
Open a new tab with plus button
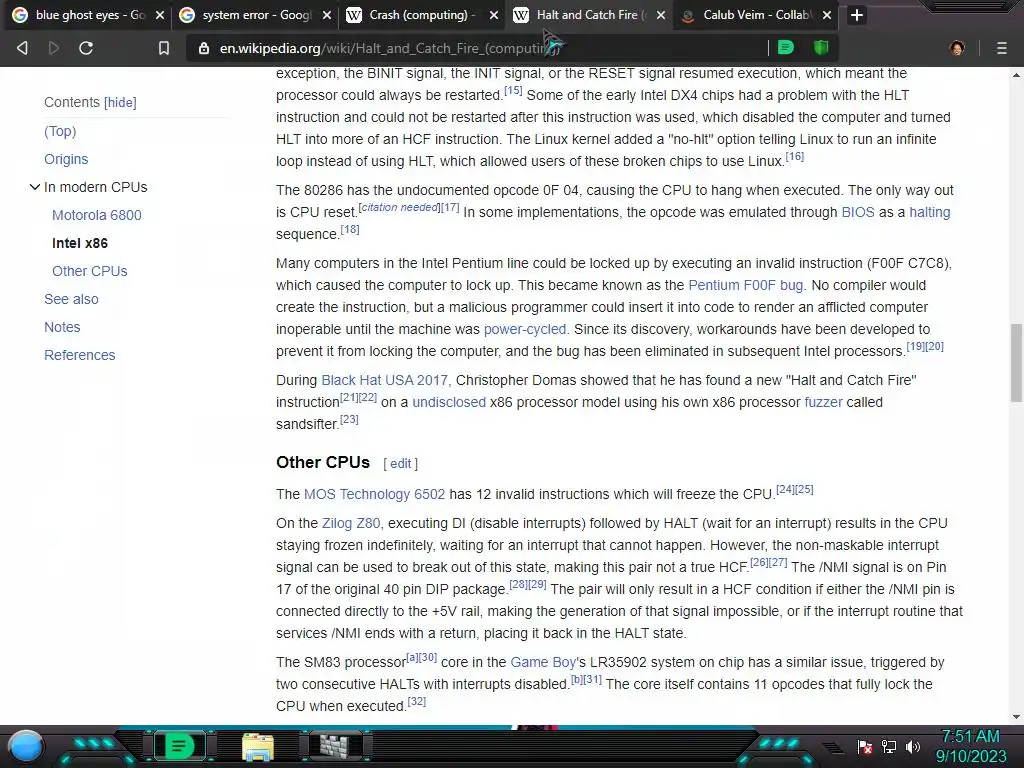(x=857, y=15)
